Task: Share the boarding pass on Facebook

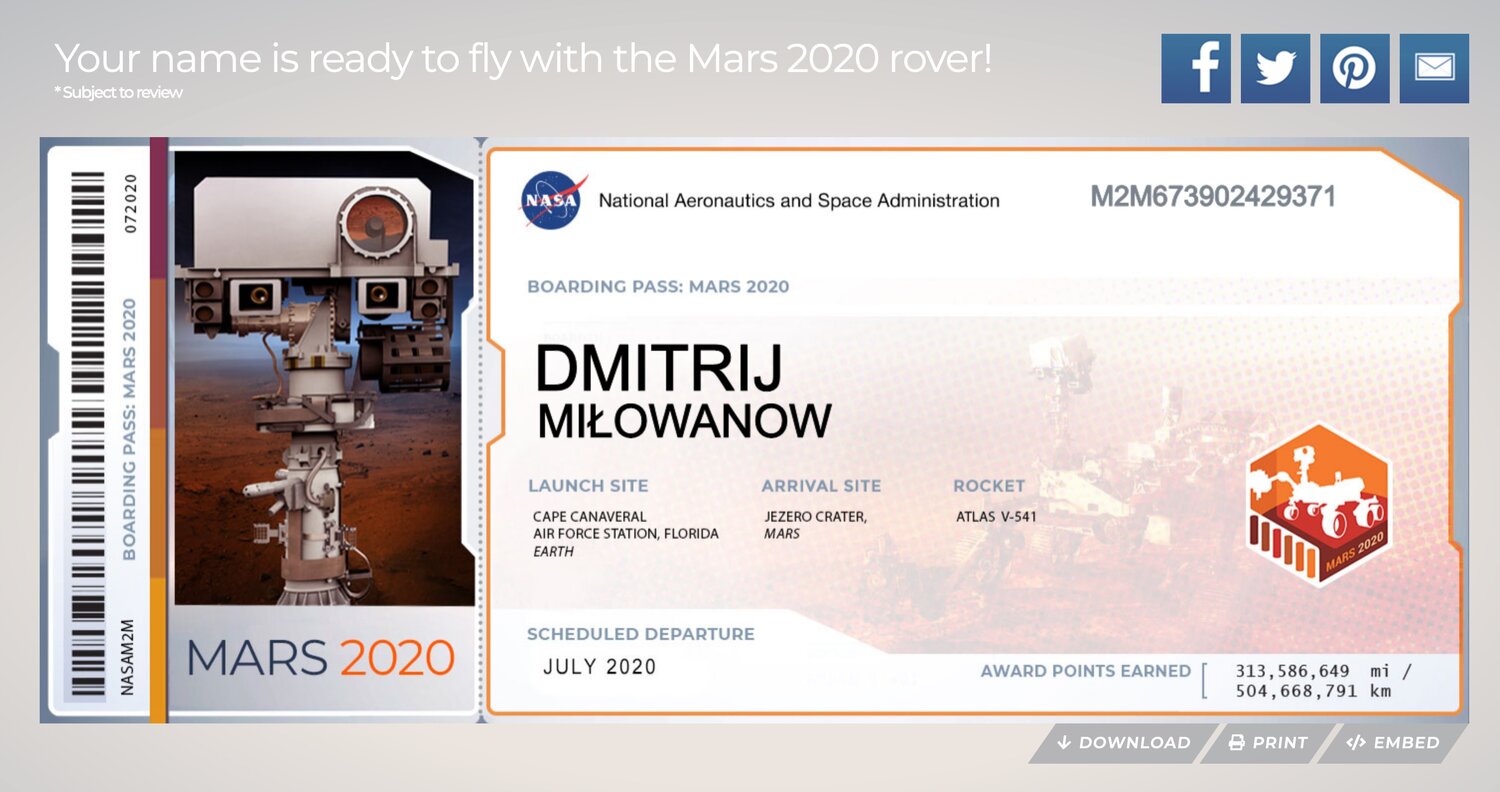Action: coord(1195,68)
